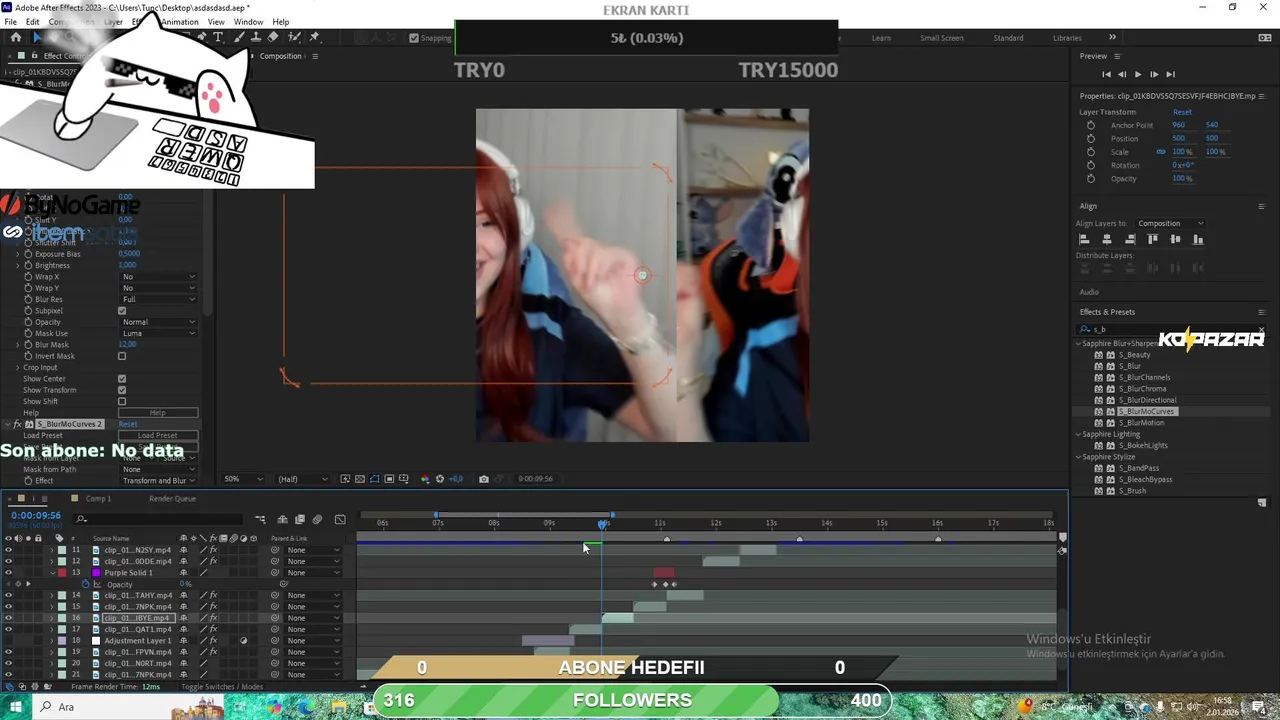Open the File menu

(10, 22)
